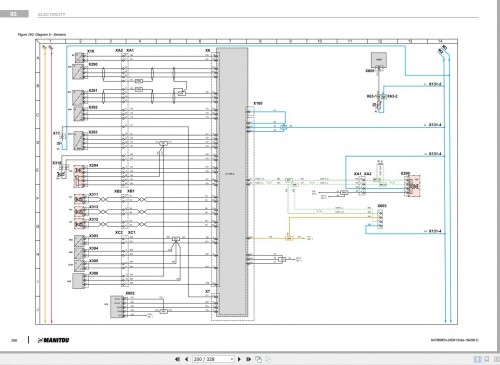Image resolution: width=500 pixels, height=365 pixels.
Task: Click the X7 connector label
Action: [207, 291]
